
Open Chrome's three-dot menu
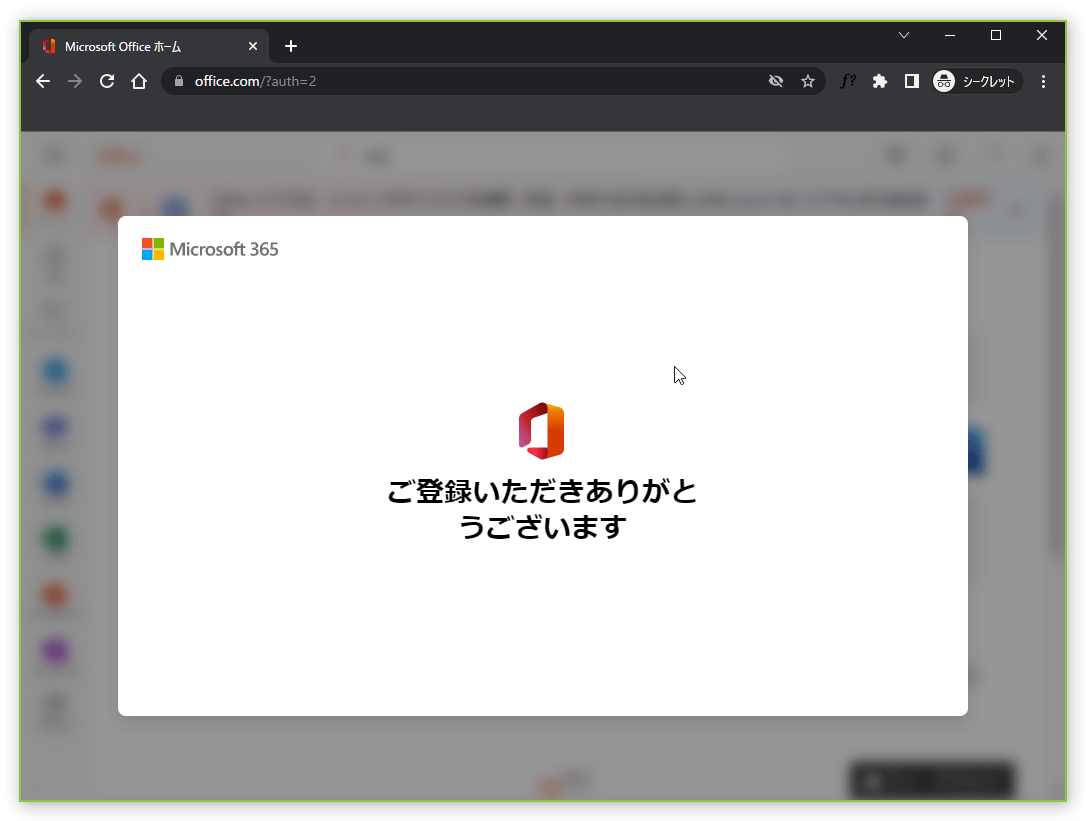pos(1044,81)
